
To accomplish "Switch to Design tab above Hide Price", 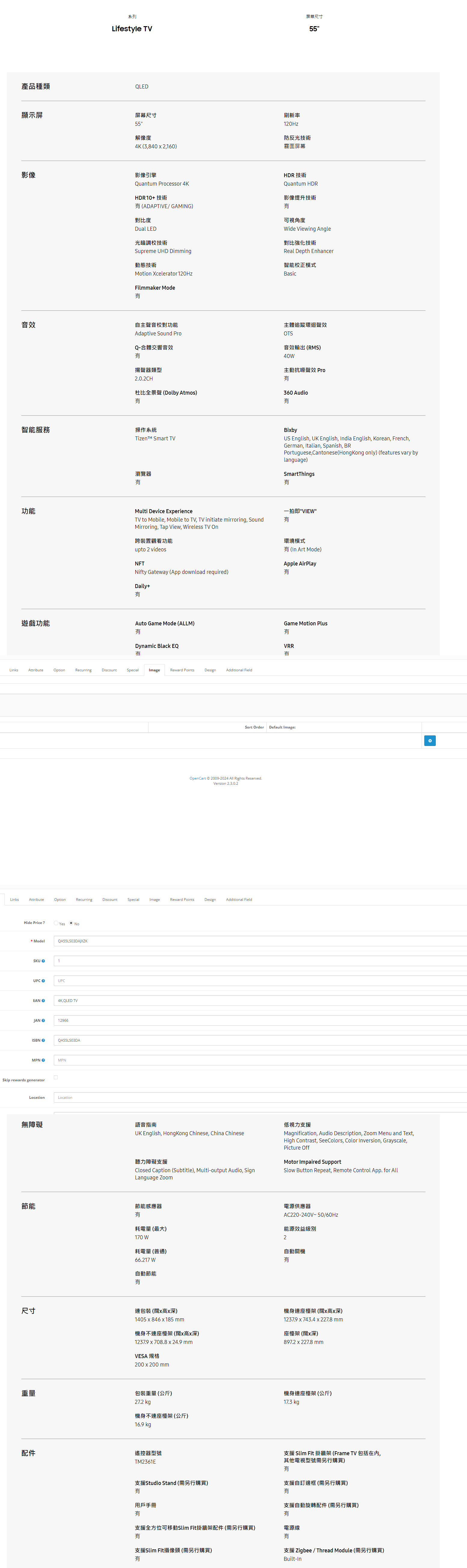I will pyautogui.click(x=210, y=900).
